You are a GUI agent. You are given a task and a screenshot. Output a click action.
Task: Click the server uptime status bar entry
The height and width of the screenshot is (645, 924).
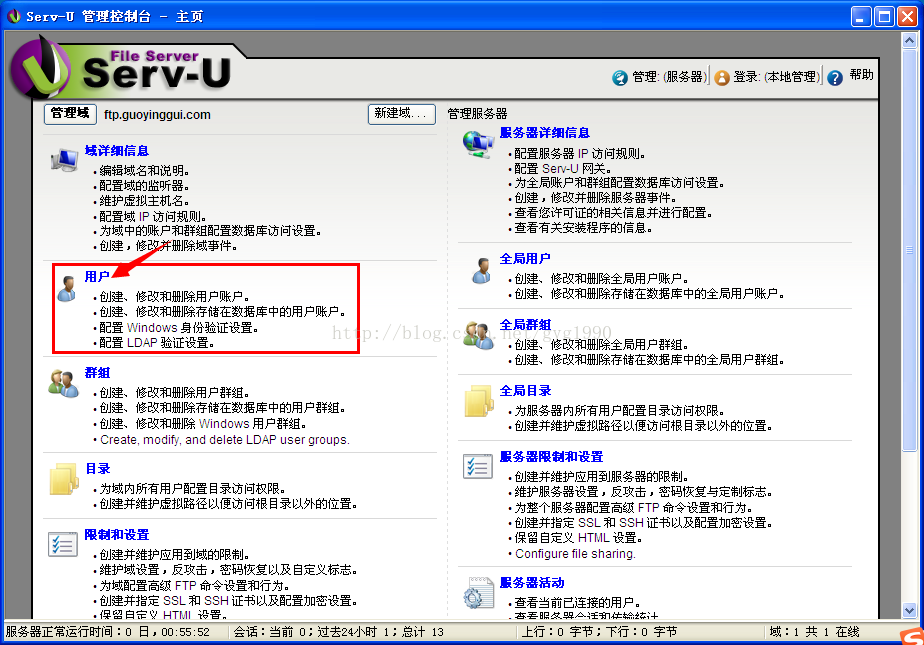(x=108, y=632)
